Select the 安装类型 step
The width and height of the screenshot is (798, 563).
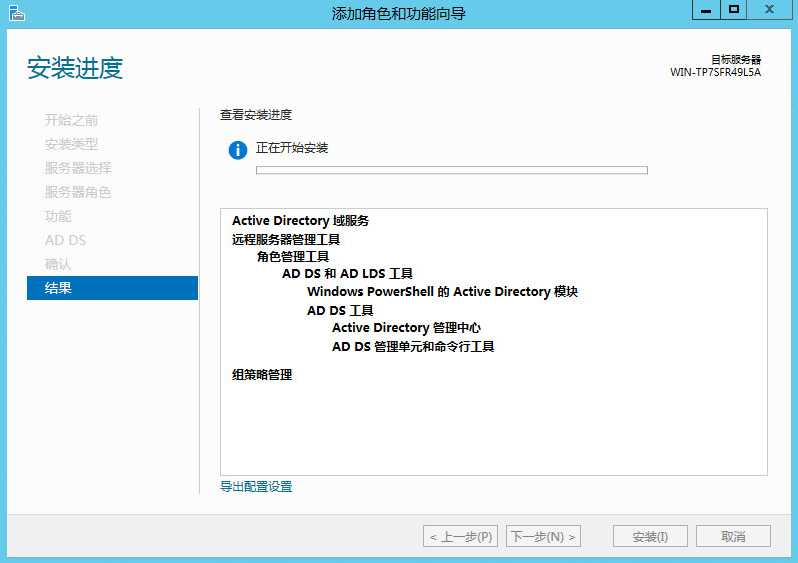point(71,145)
